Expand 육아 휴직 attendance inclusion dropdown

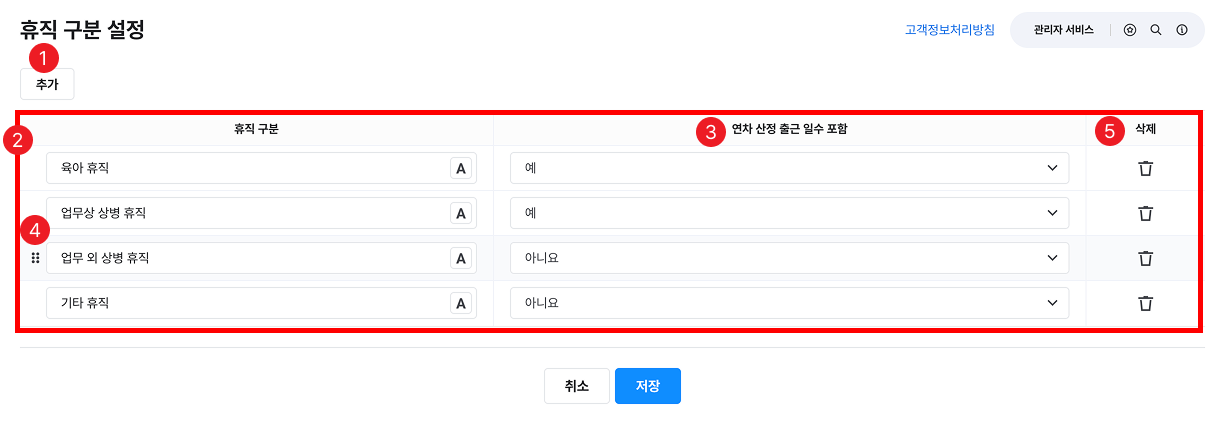(x=789, y=168)
